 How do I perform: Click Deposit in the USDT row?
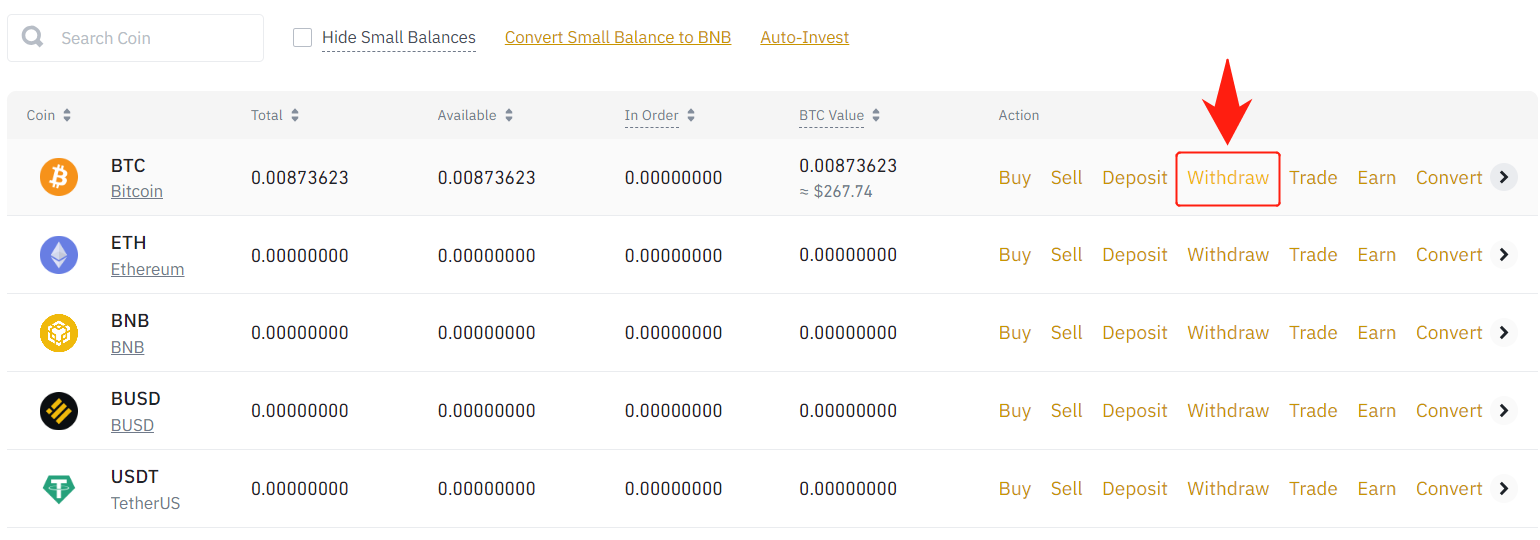tap(1135, 489)
